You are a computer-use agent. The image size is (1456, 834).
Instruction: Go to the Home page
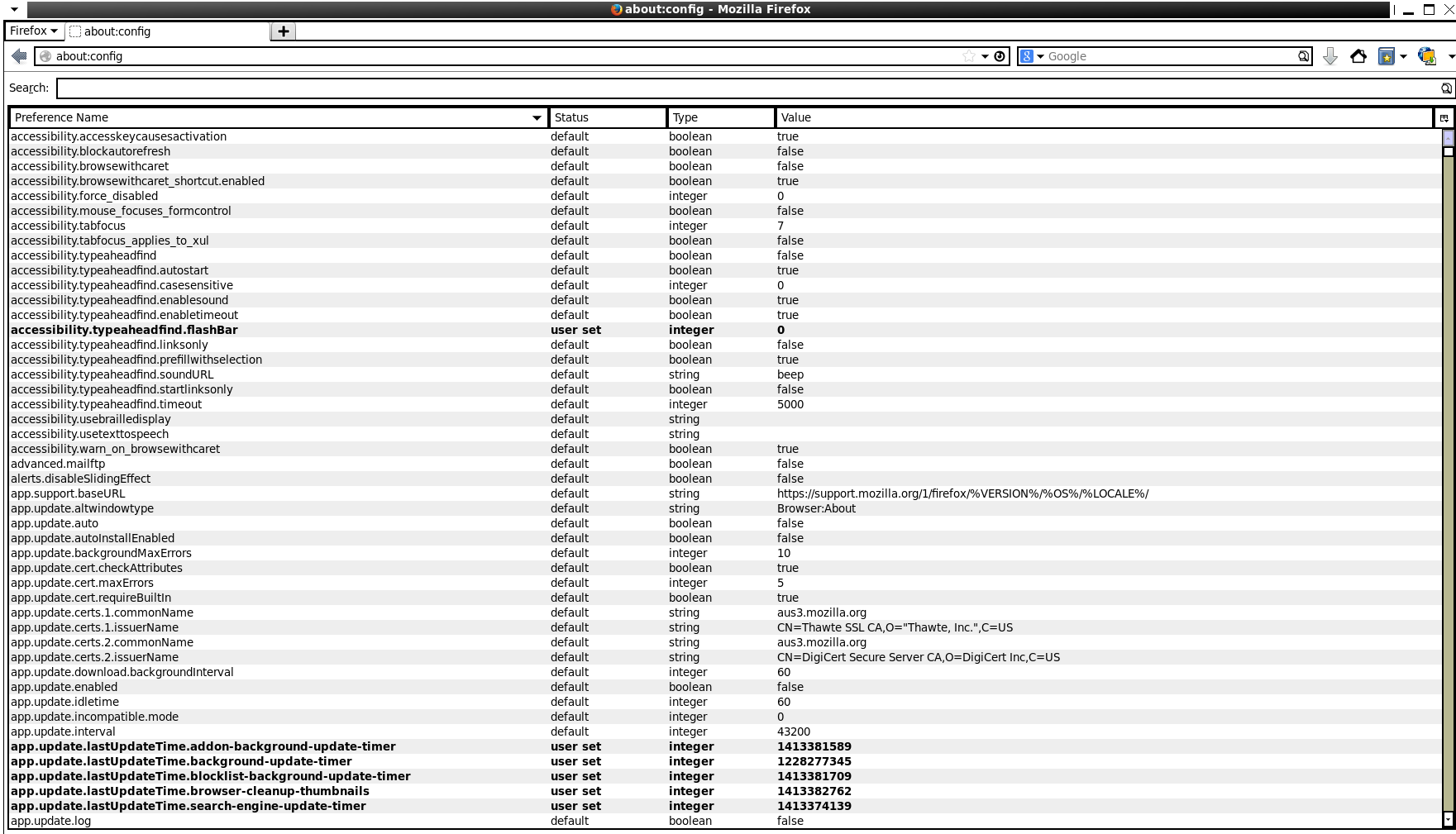coord(1358,56)
